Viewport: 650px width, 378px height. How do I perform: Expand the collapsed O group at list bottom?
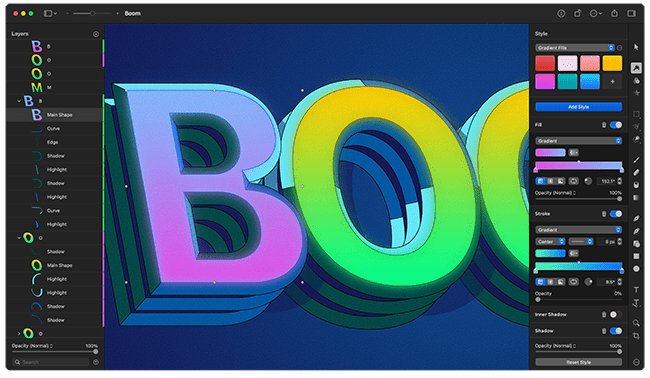(x=19, y=334)
